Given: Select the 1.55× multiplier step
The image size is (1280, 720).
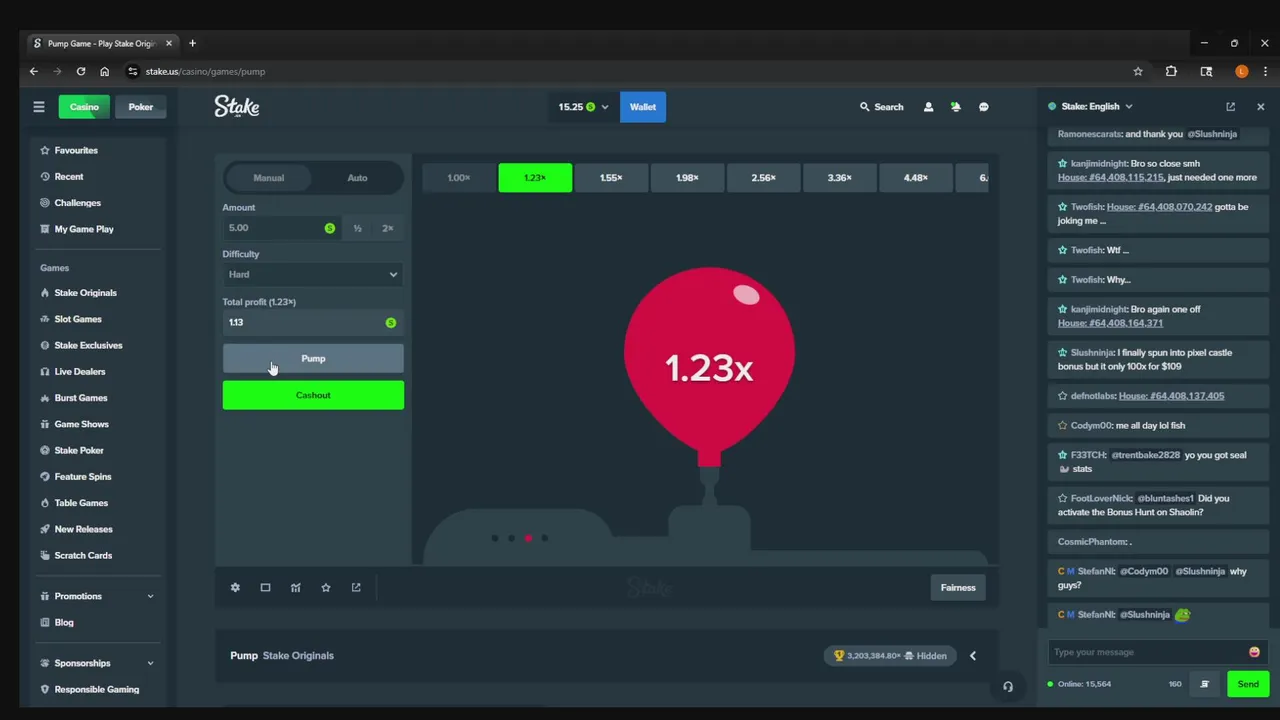Looking at the screenshot, I should pyautogui.click(x=611, y=178).
